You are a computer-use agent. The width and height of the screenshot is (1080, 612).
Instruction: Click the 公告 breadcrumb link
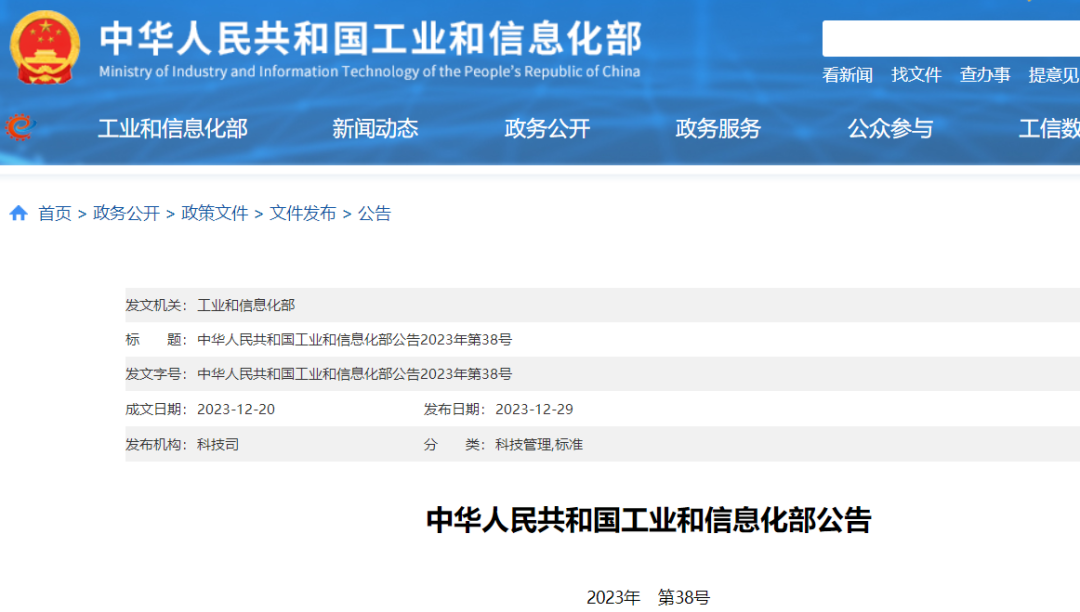pos(374,213)
